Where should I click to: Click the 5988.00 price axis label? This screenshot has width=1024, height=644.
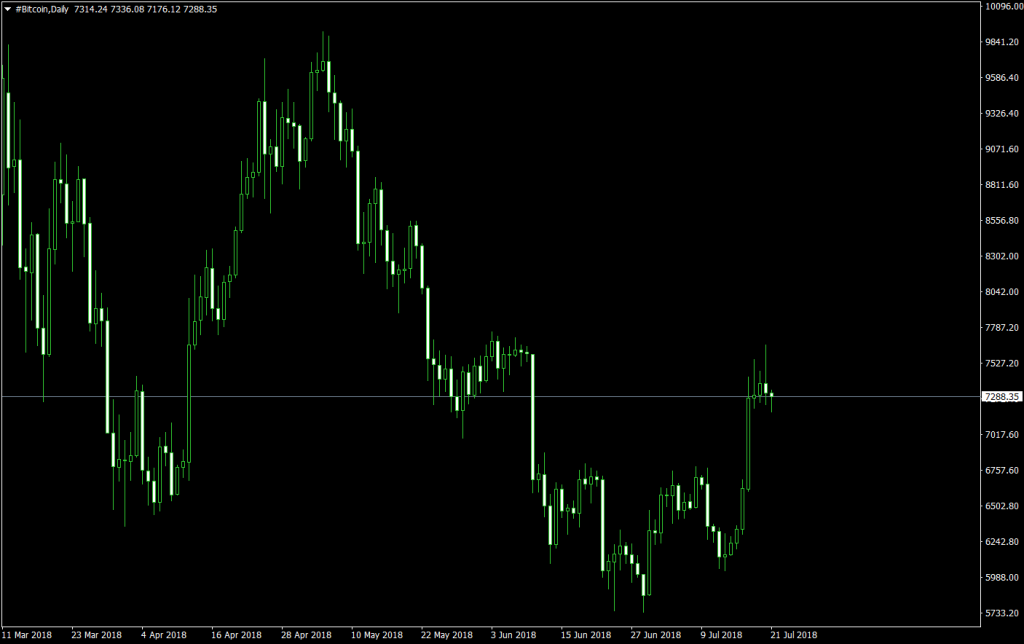pos(1001,577)
